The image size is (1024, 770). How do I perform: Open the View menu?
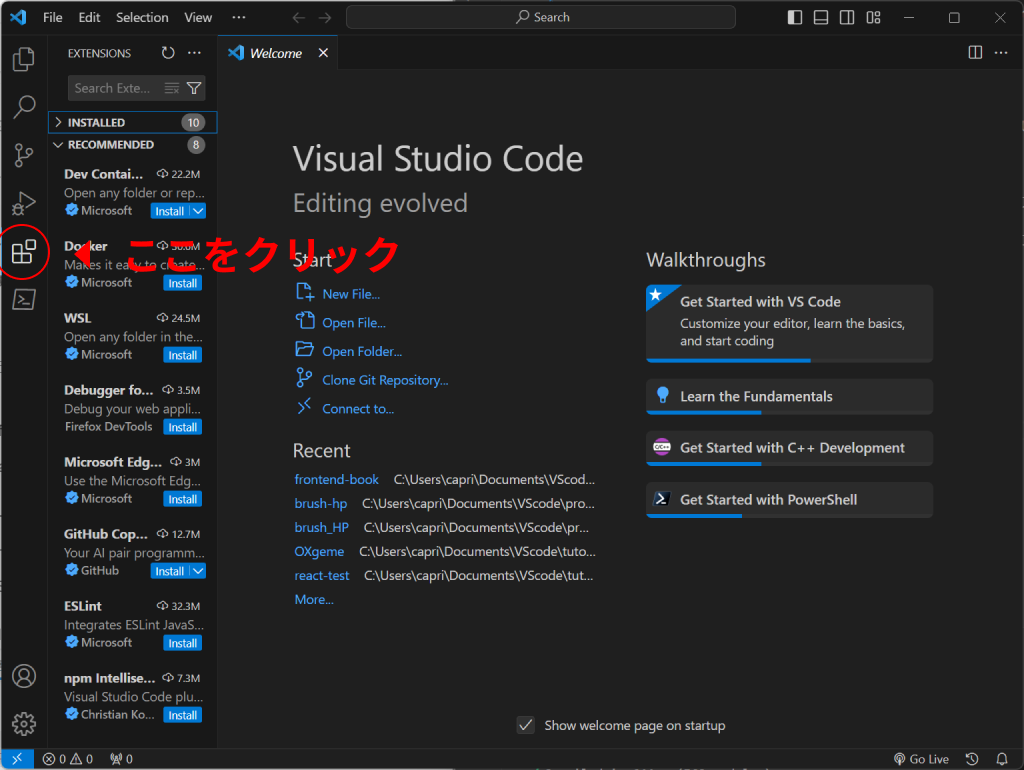[x=198, y=18]
